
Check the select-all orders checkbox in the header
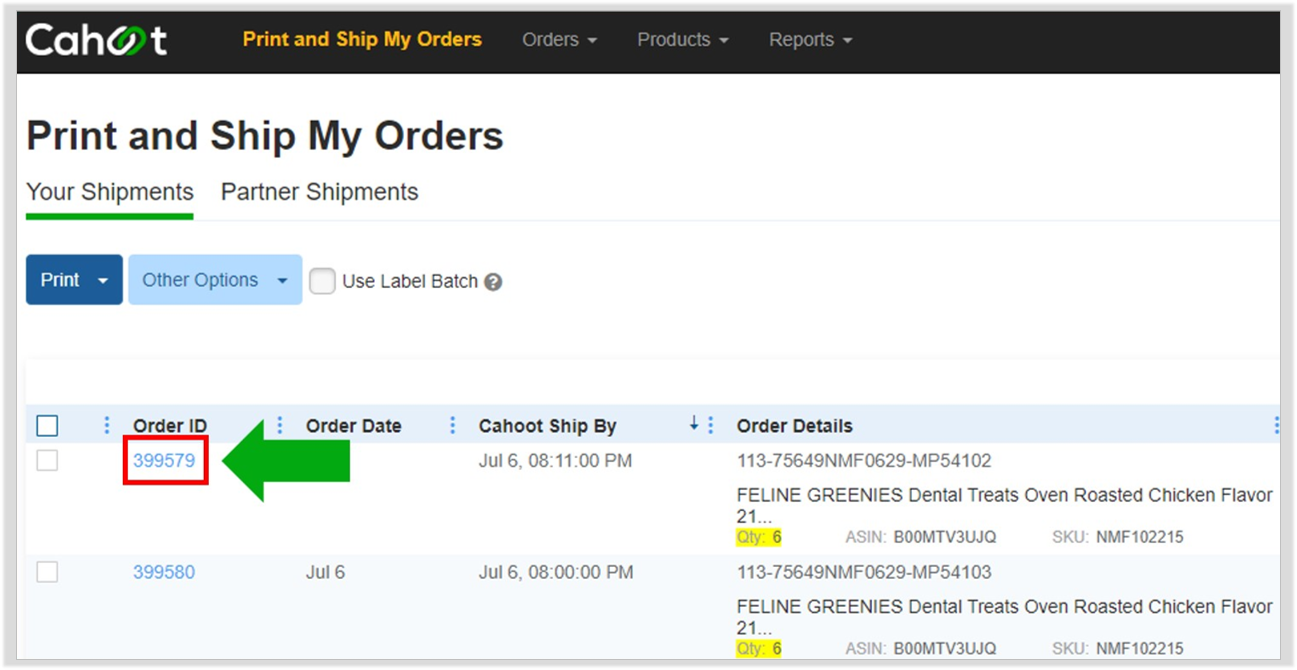[47, 426]
